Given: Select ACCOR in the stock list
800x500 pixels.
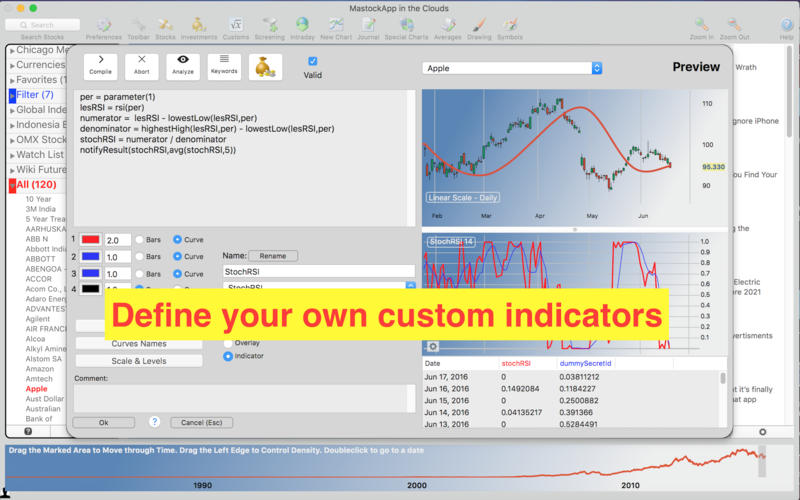Looking at the screenshot, I should tap(39, 279).
